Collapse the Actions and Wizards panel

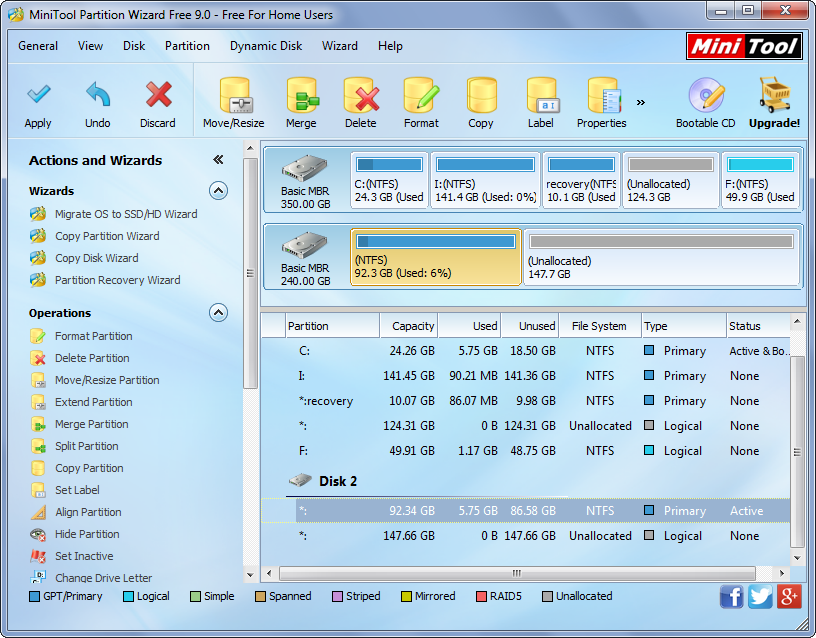coord(219,160)
